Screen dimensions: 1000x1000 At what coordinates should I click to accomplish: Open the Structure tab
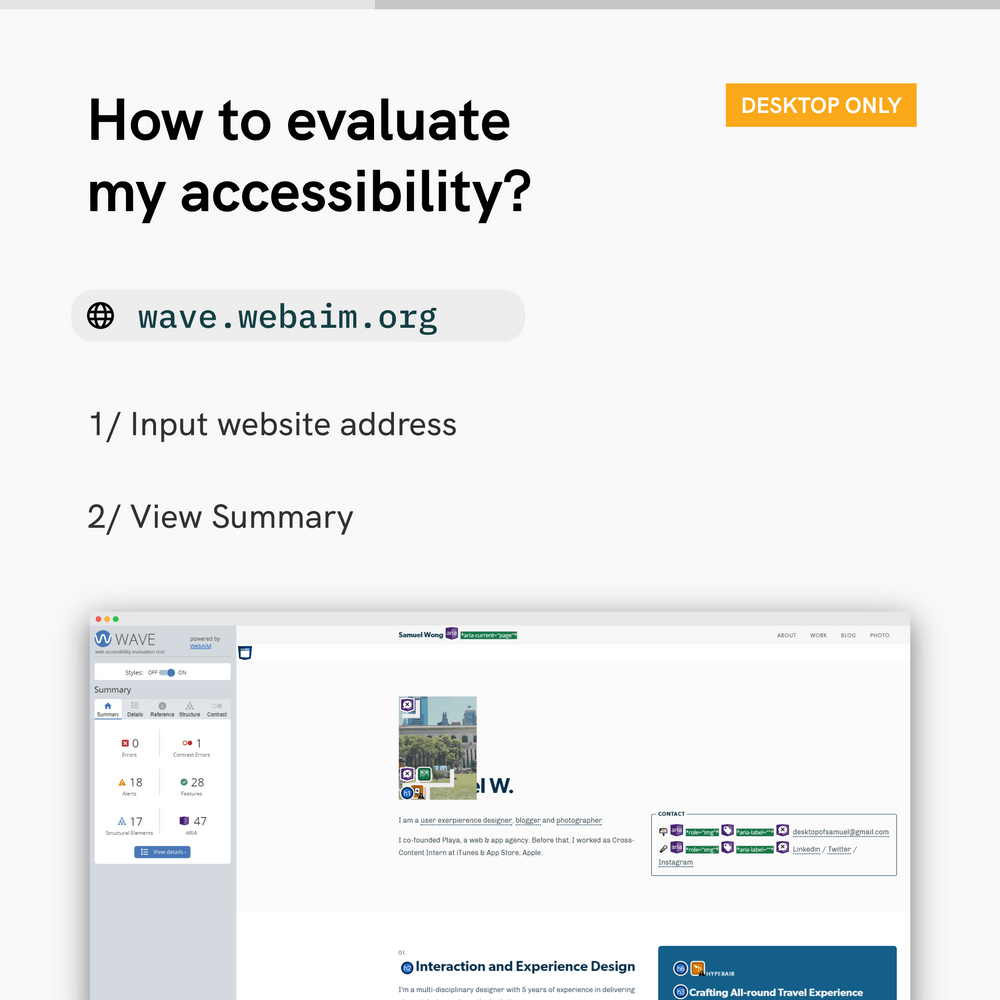point(190,708)
